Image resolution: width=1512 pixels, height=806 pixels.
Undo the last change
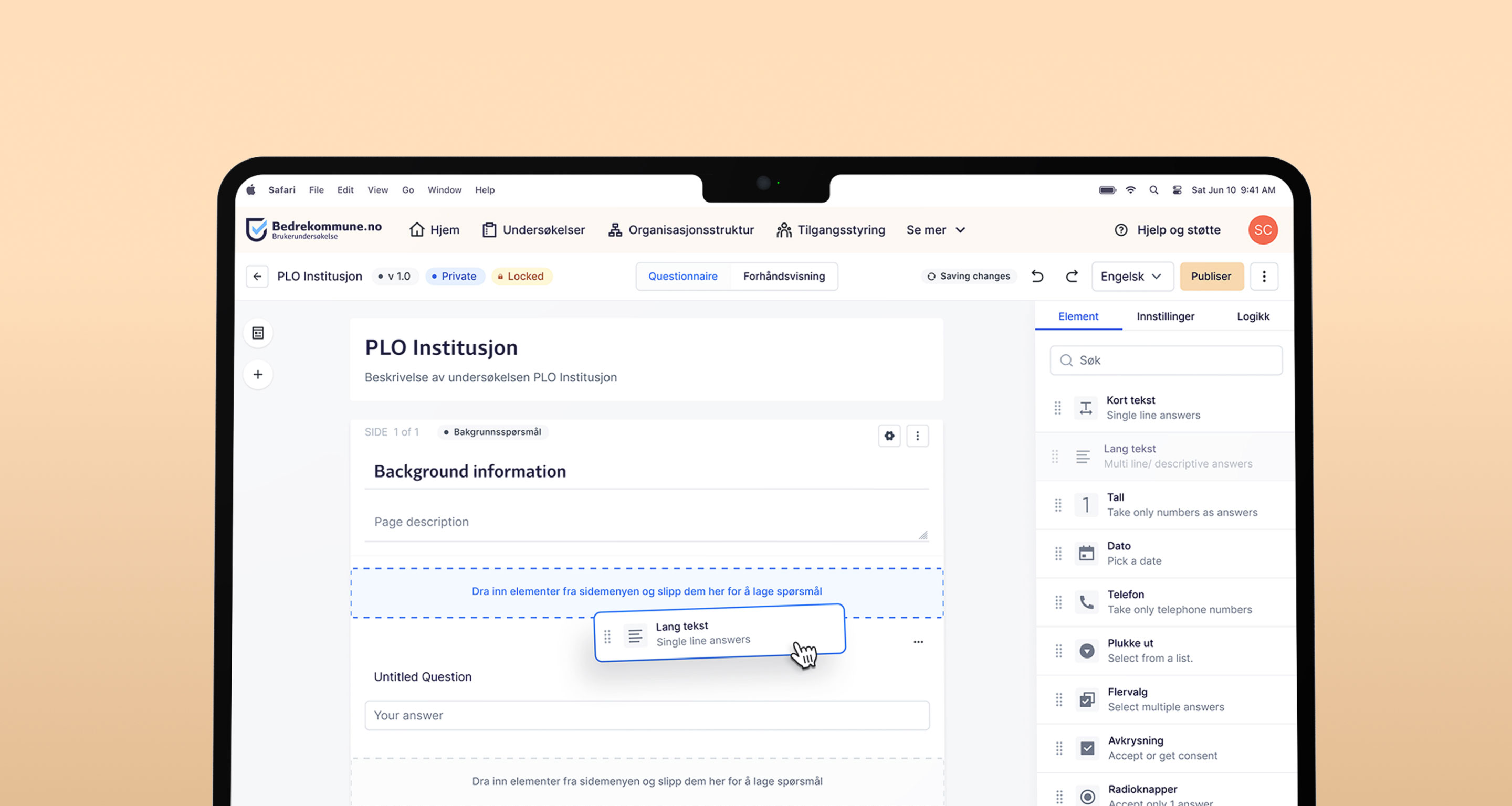click(x=1037, y=277)
